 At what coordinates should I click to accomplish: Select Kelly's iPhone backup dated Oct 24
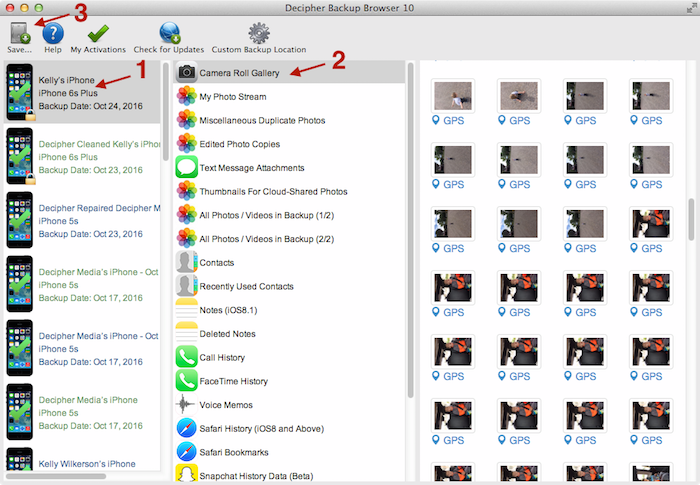tap(82, 92)
